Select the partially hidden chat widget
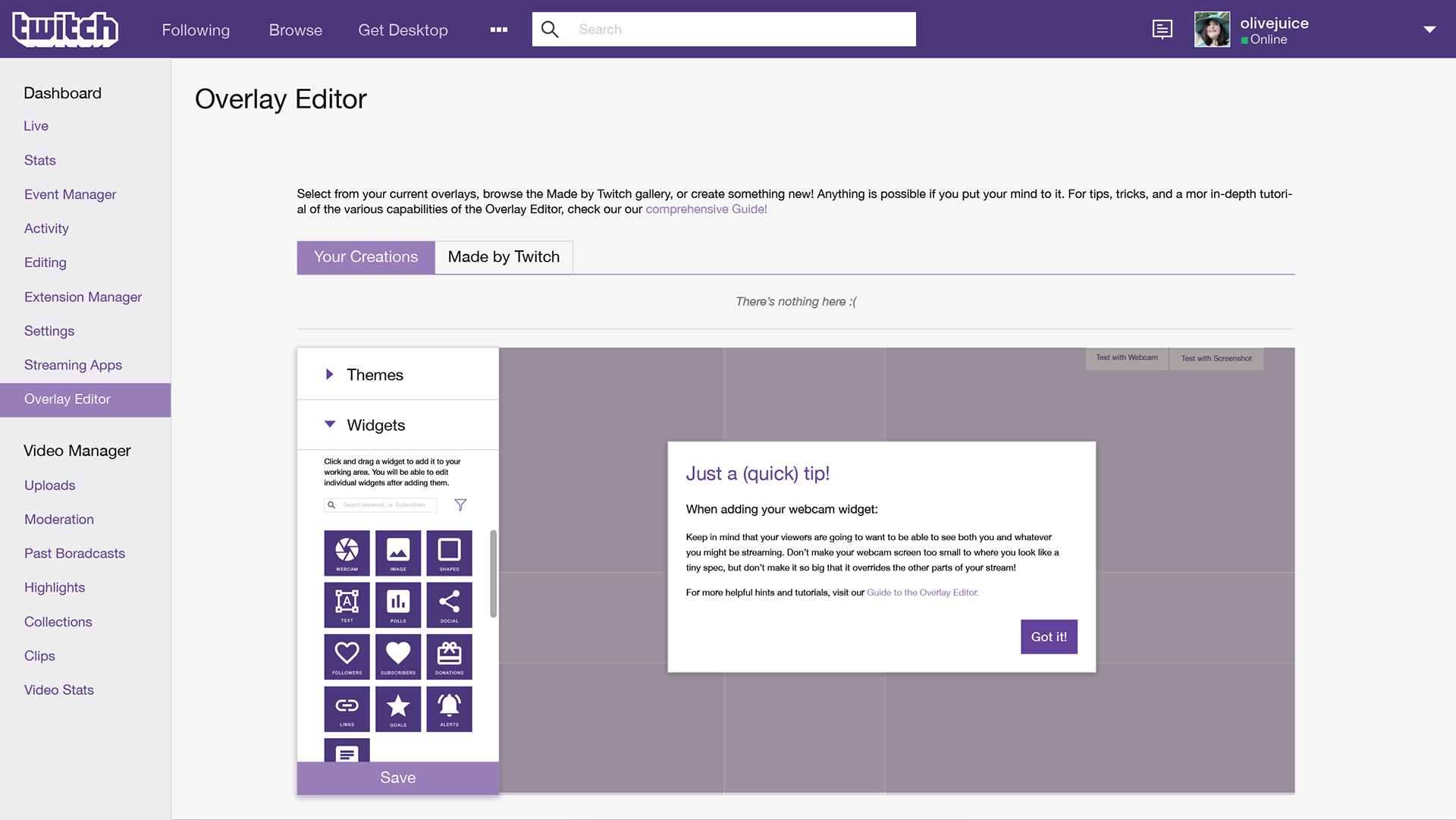This screenshot has height=820, width=1456. point(347,750)
